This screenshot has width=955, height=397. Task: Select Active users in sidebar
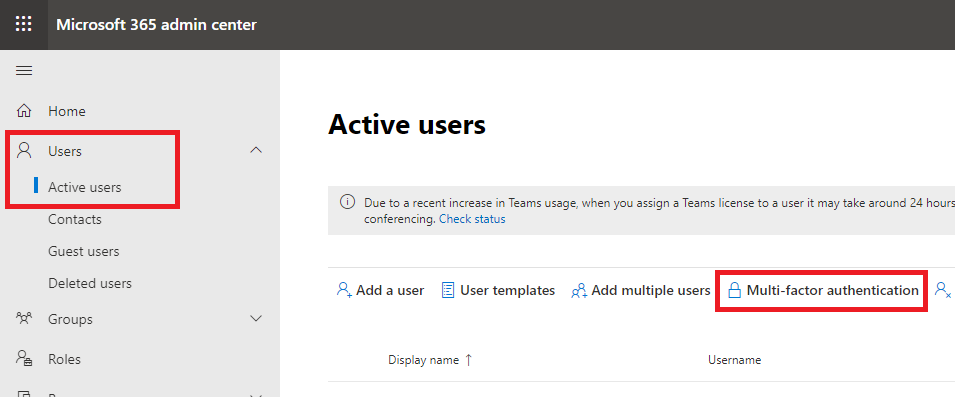point(85,187)
